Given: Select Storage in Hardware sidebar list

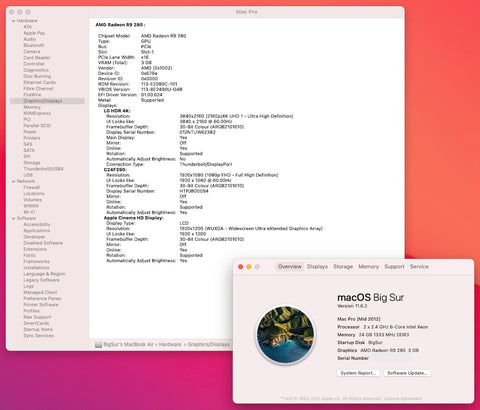Looking at the screenshot, I should 32,163.
